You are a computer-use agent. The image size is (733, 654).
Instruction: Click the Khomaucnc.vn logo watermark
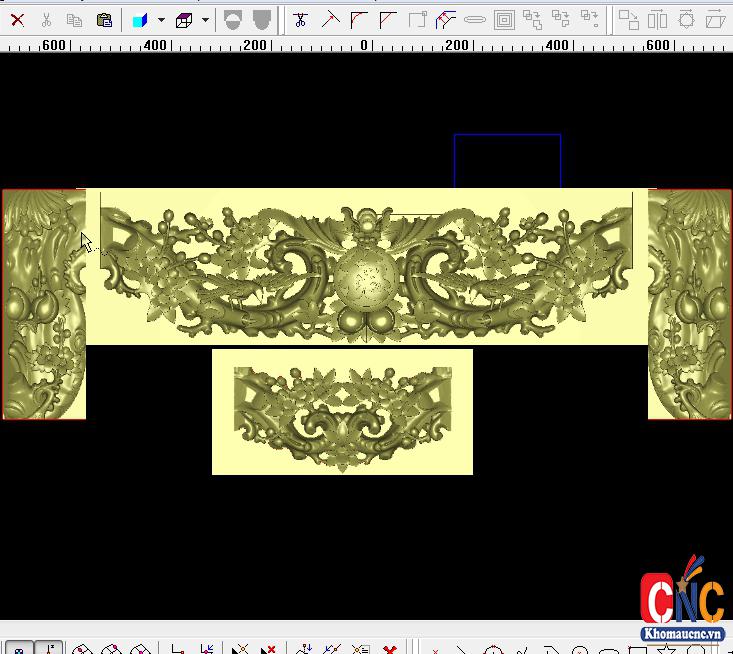[682, 598]
